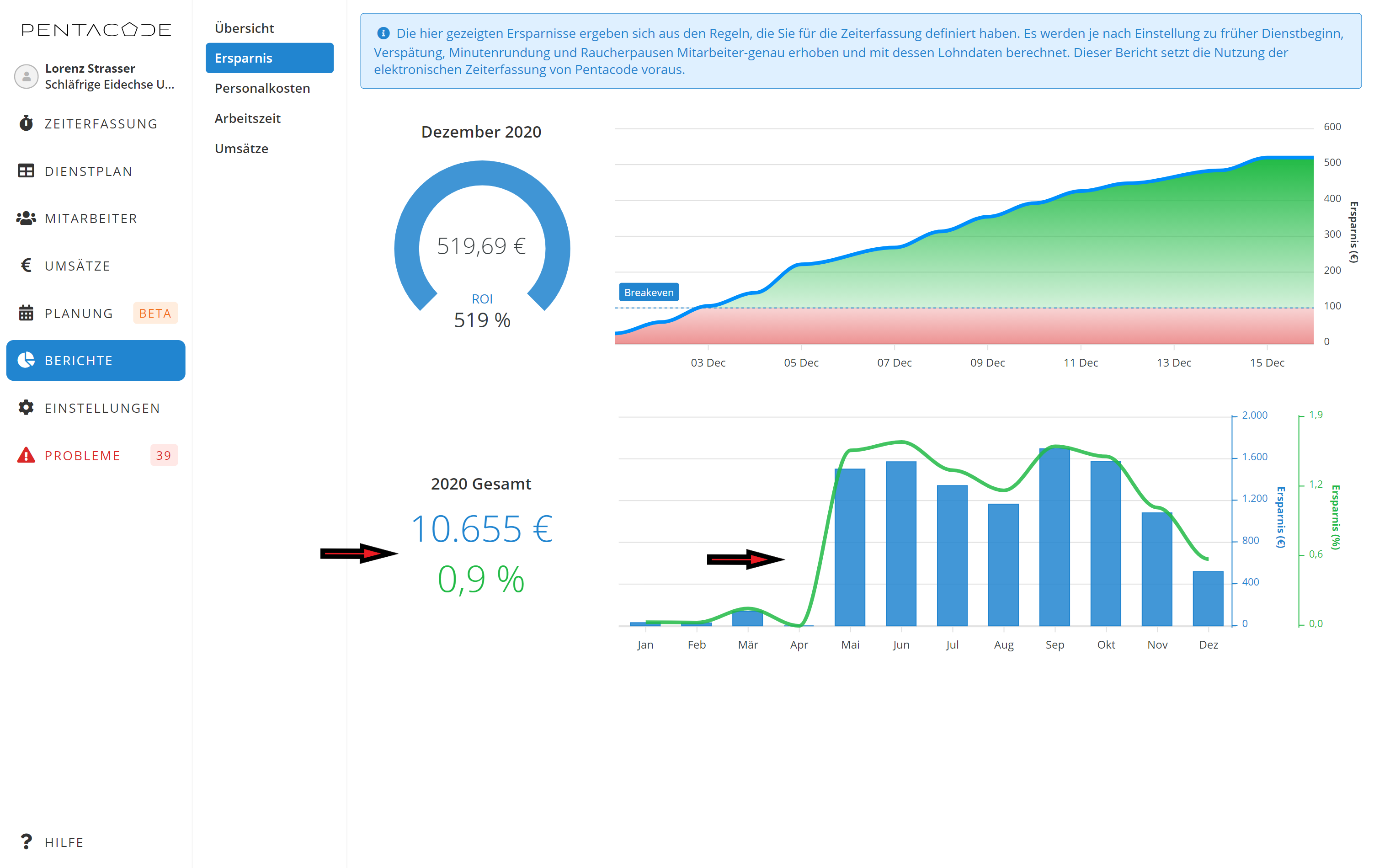The height and width of the screenshot is (868, 1374).
Task: Open the Übersicht report tab
Action: pyautogui.click(x=244, y=28)
